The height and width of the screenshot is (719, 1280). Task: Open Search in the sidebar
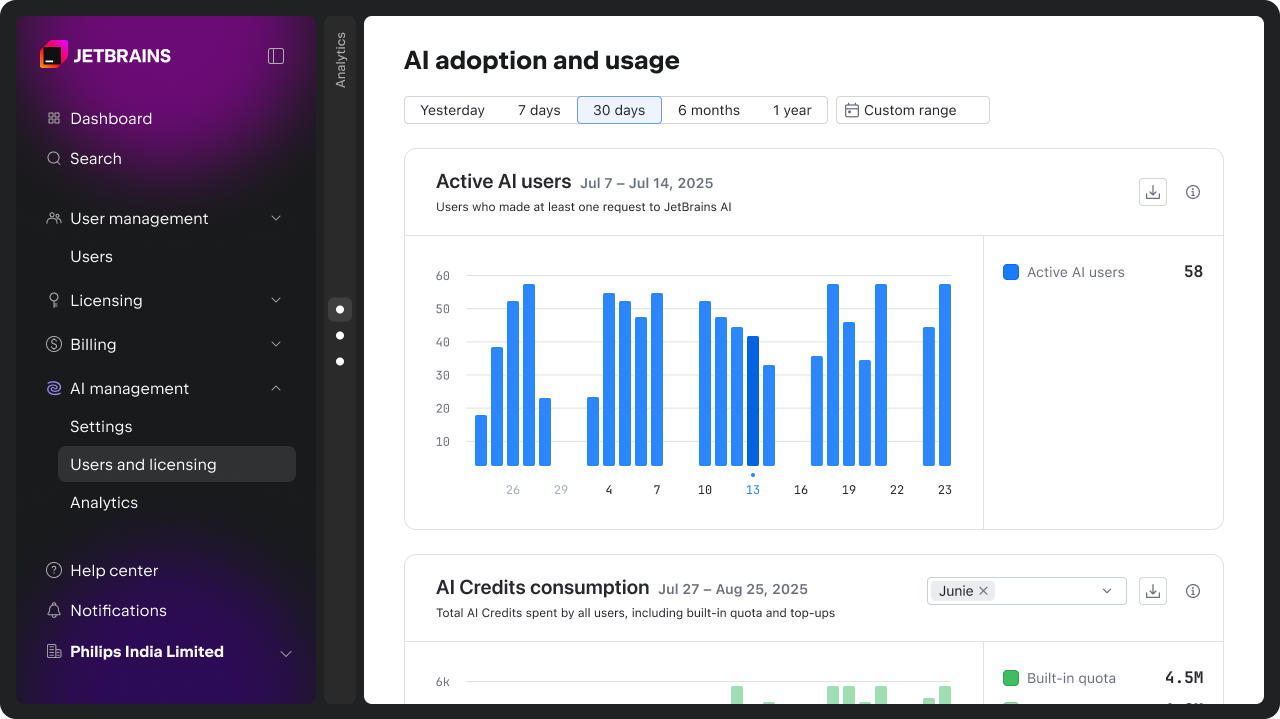(95, 158)
